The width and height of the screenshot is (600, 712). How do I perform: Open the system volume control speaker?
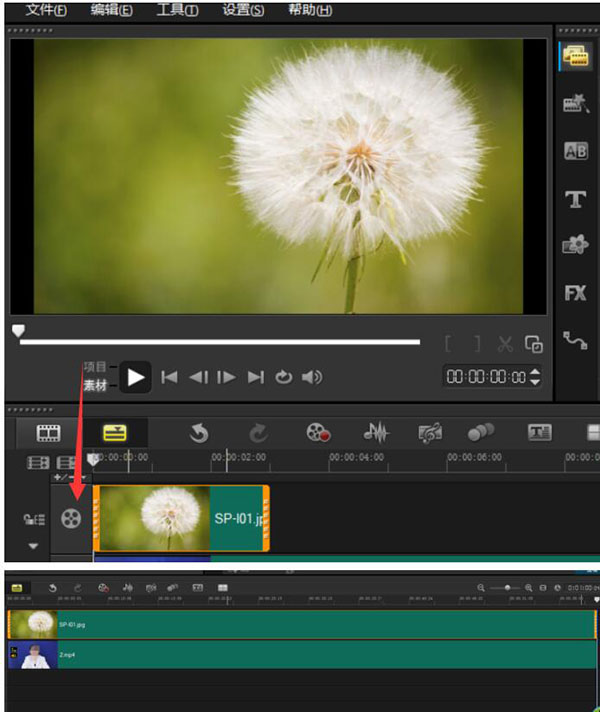tap(313, 377)
